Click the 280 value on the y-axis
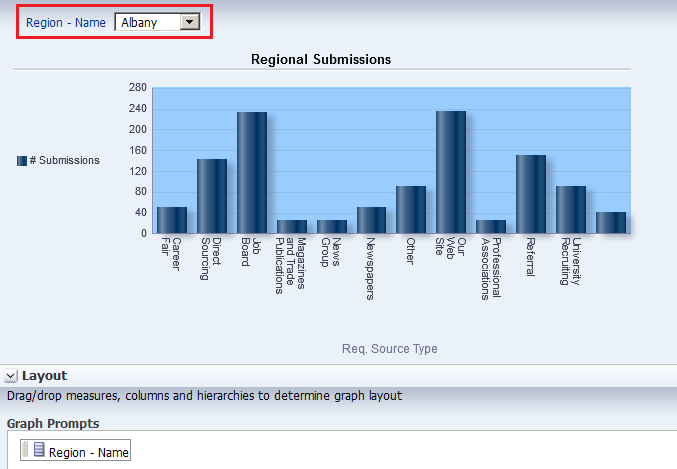 [x=138, y=88]
